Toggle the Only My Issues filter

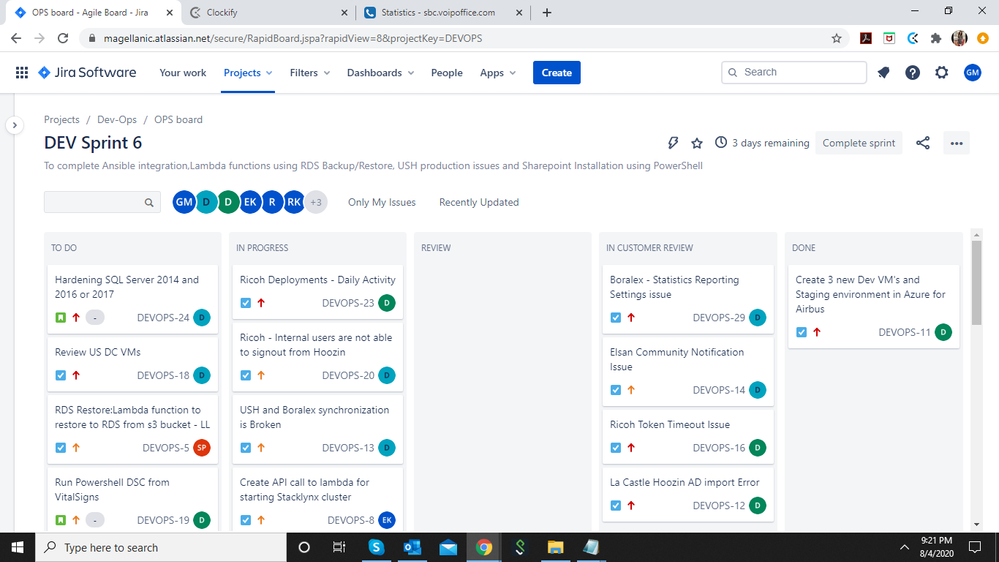point(382,202)
